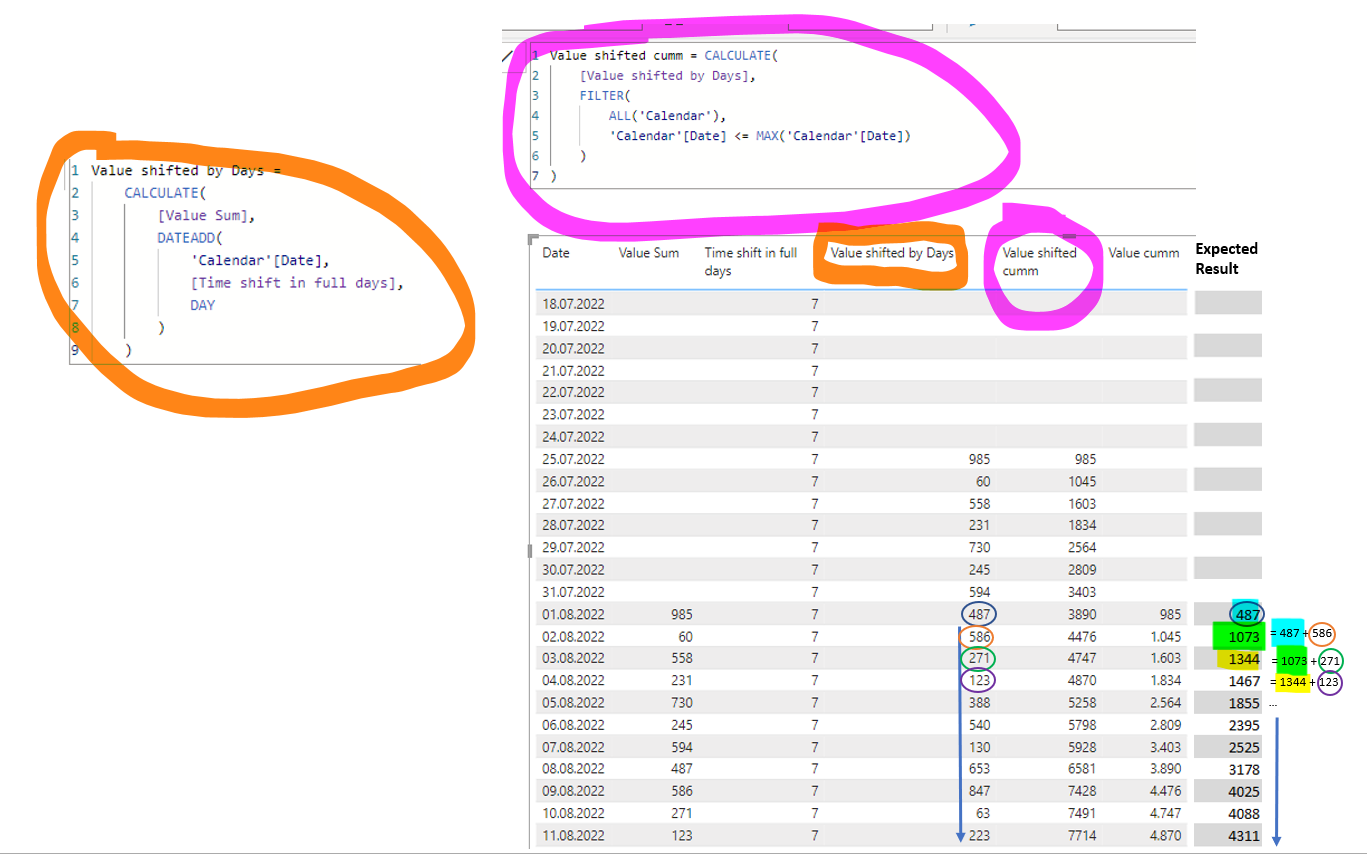The height and width of the screenshot is (855, 1367).
Task: Click the 25.07.2022 date cell
Action: pos(574,459)
